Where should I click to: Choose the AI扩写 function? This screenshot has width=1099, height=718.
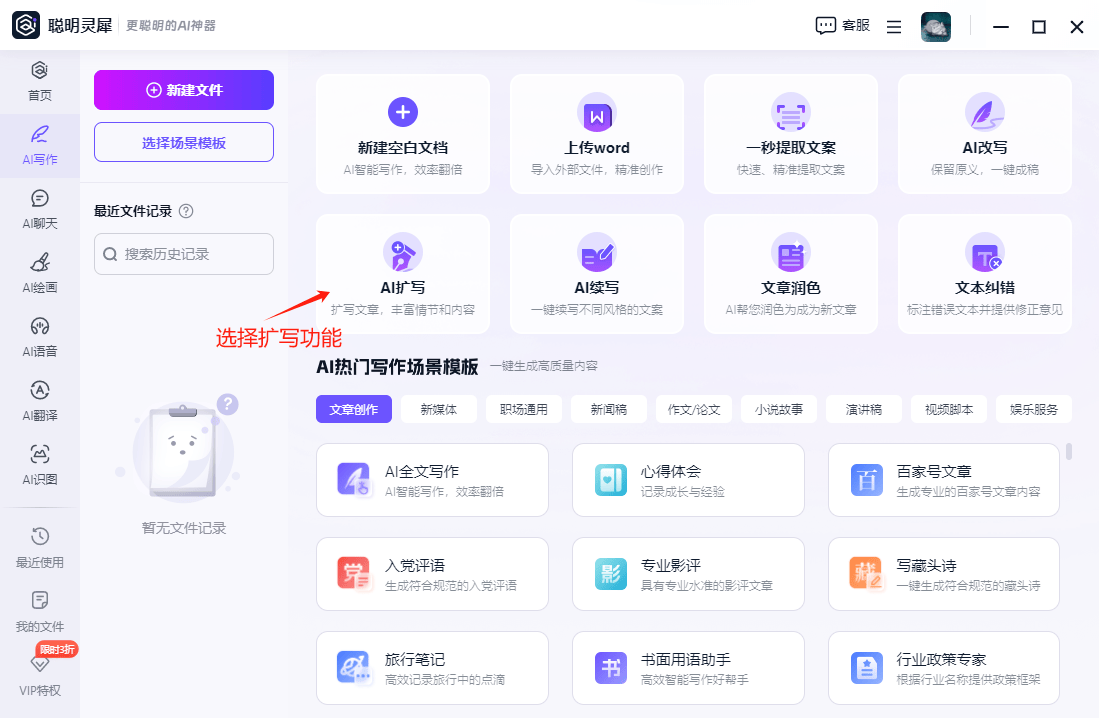point(403,274)
